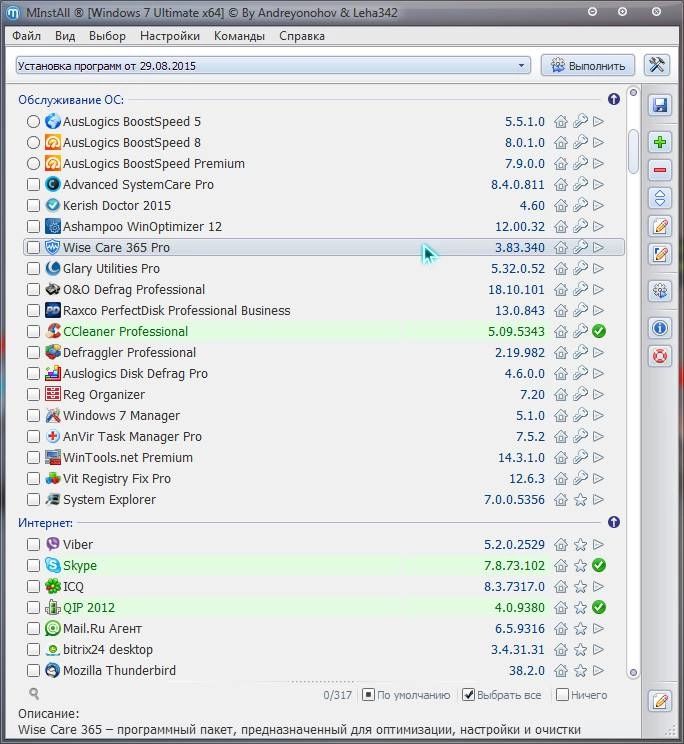Click the star icon for Viber
Screen dimensions: 684x744
pyautogui.click(x=580, y=544)
